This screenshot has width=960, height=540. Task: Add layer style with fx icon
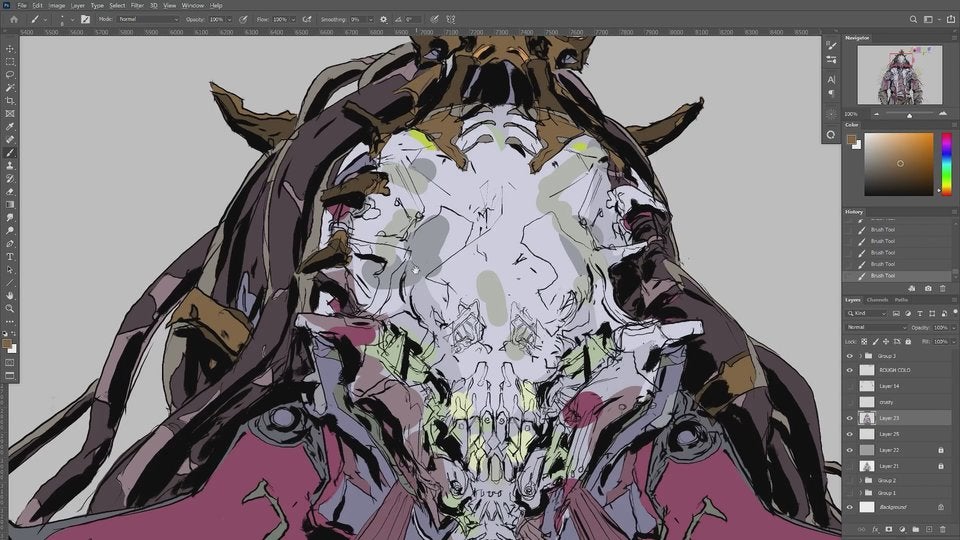875,529
